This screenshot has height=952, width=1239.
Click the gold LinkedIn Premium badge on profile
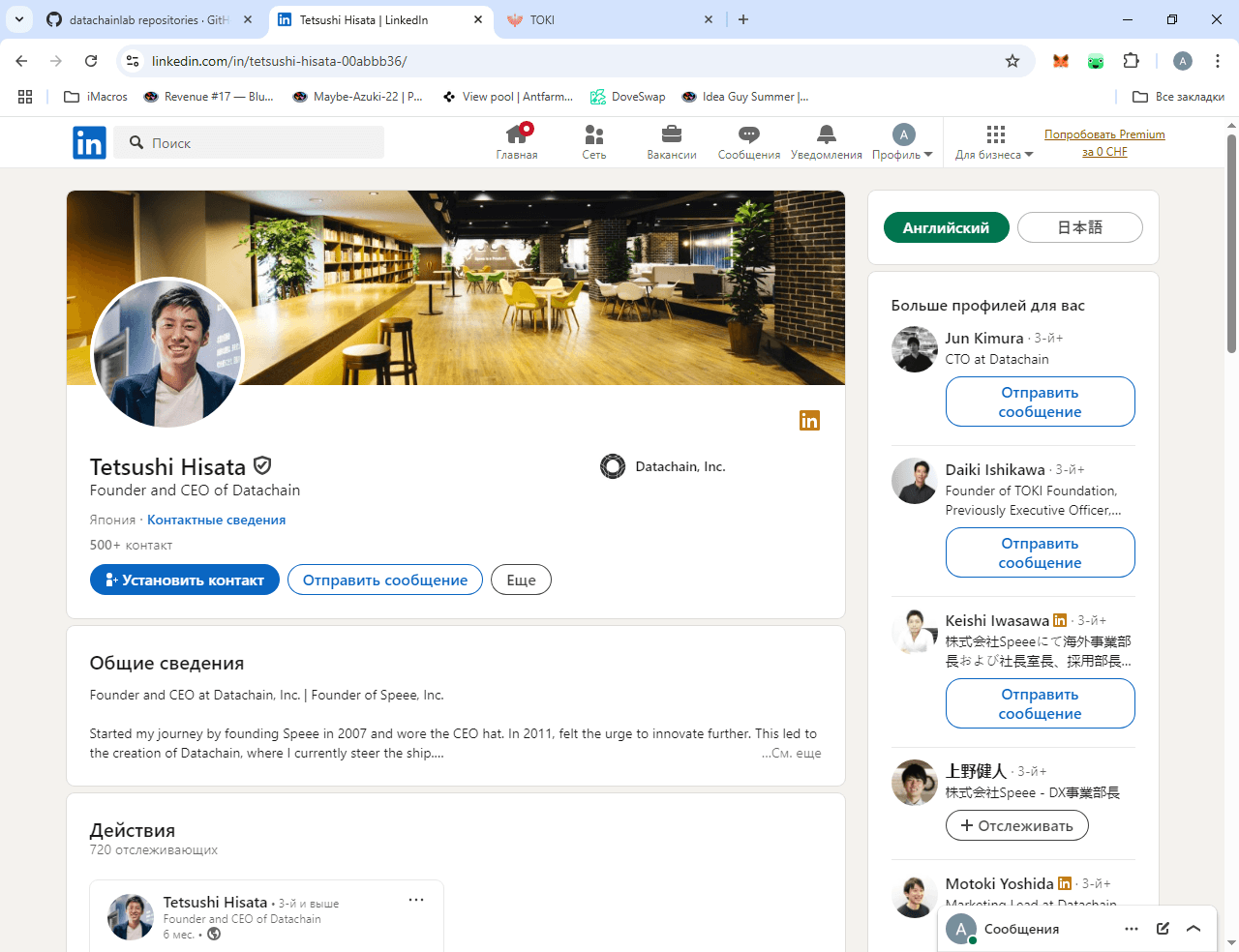pyautogui.click(x=809, y=420)
